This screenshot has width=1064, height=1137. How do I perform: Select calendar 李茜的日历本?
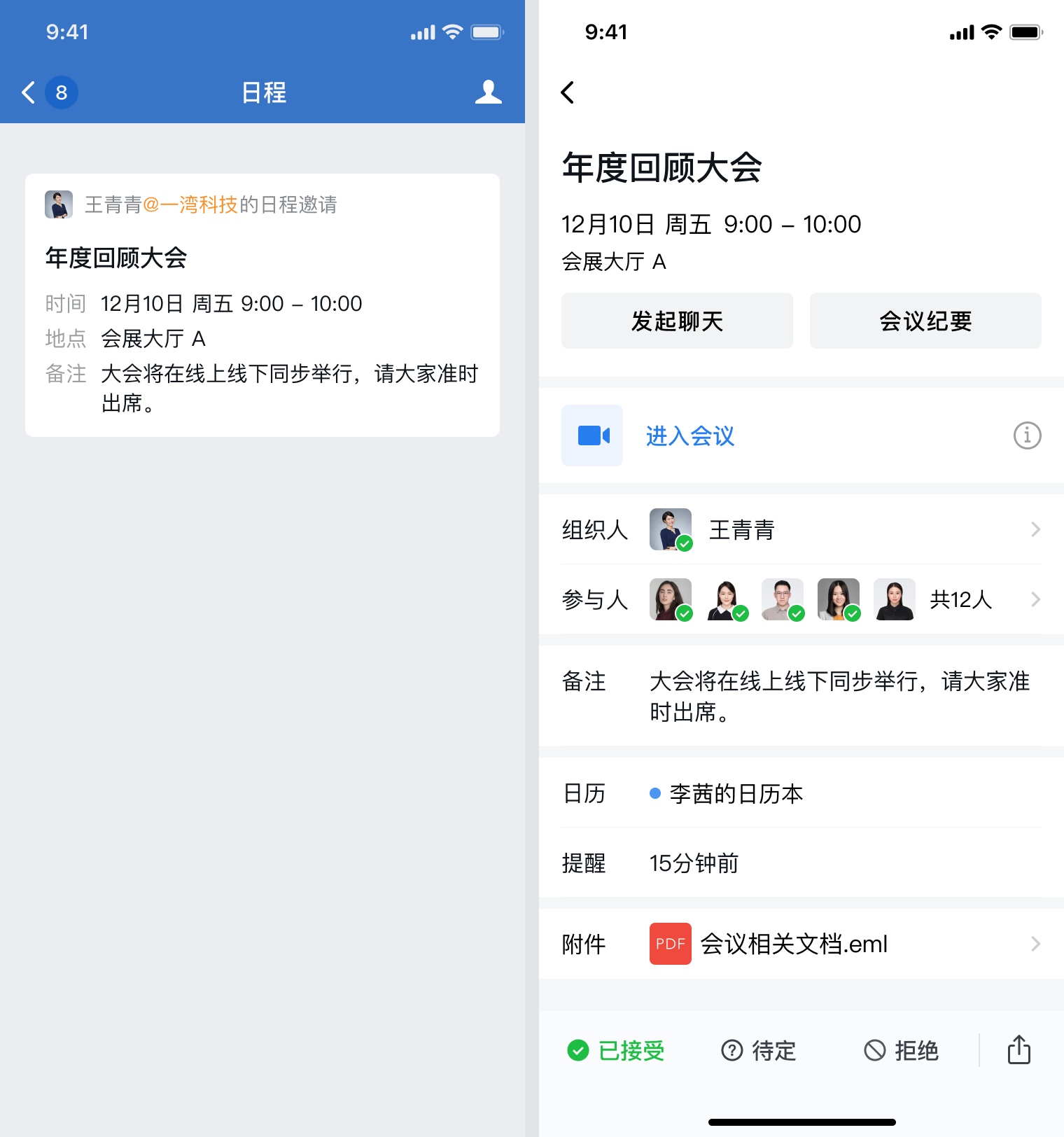736,793
